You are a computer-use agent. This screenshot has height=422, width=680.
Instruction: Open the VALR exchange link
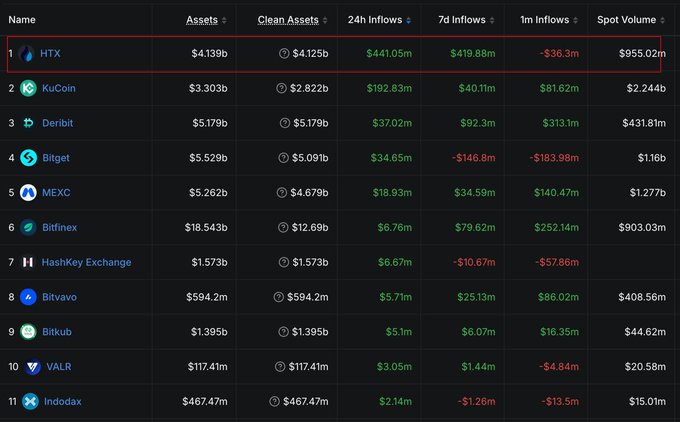pyautogui.click(x=59, y=367)
